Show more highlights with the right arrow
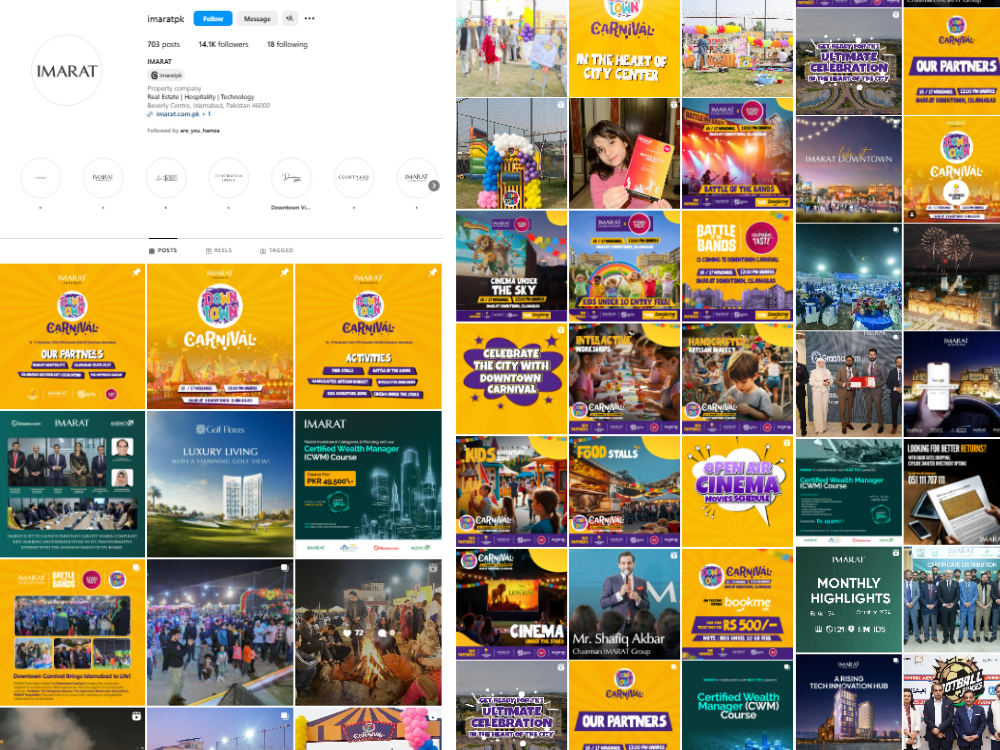 tap(434, 186)
